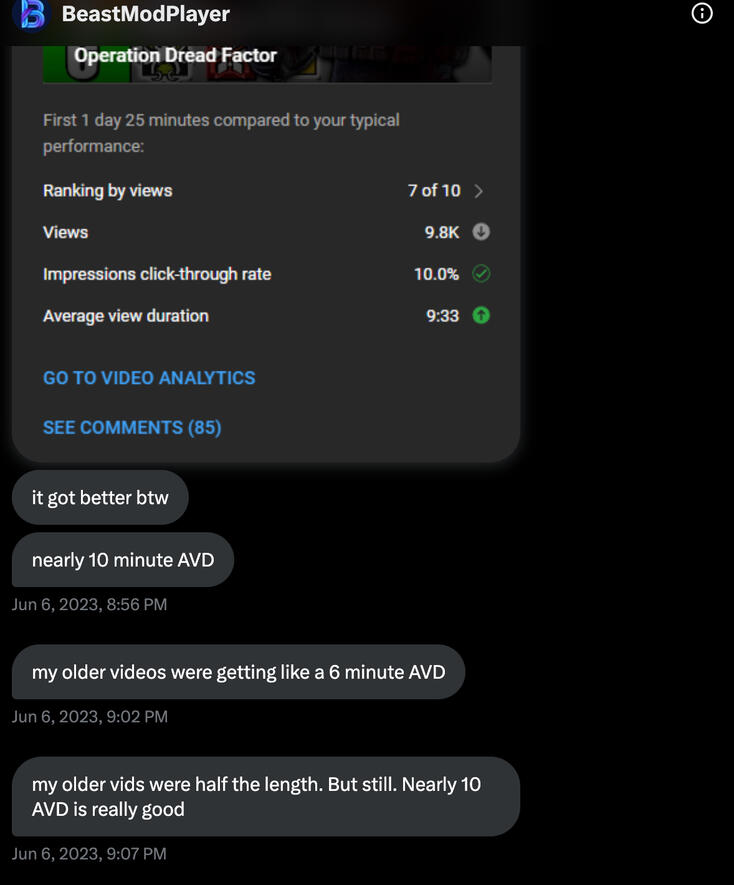The image size is (734, 885).
Task: Click the Jun 6, 2023, 8:56 PM timestamp
Action: [89, 604]
